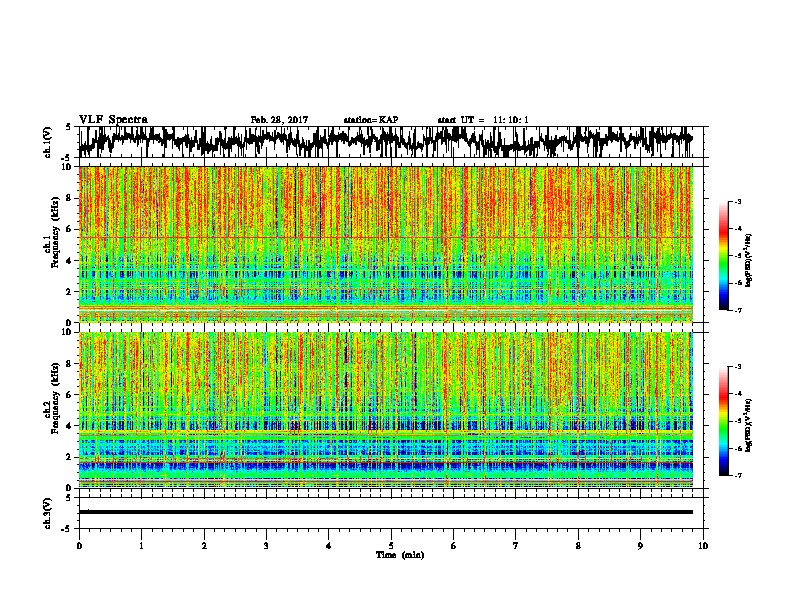Click the "8" kHz tick of ch.1 spectrogram
The width and height of the screenshot is (792, 612).
[x=71, y=198]
